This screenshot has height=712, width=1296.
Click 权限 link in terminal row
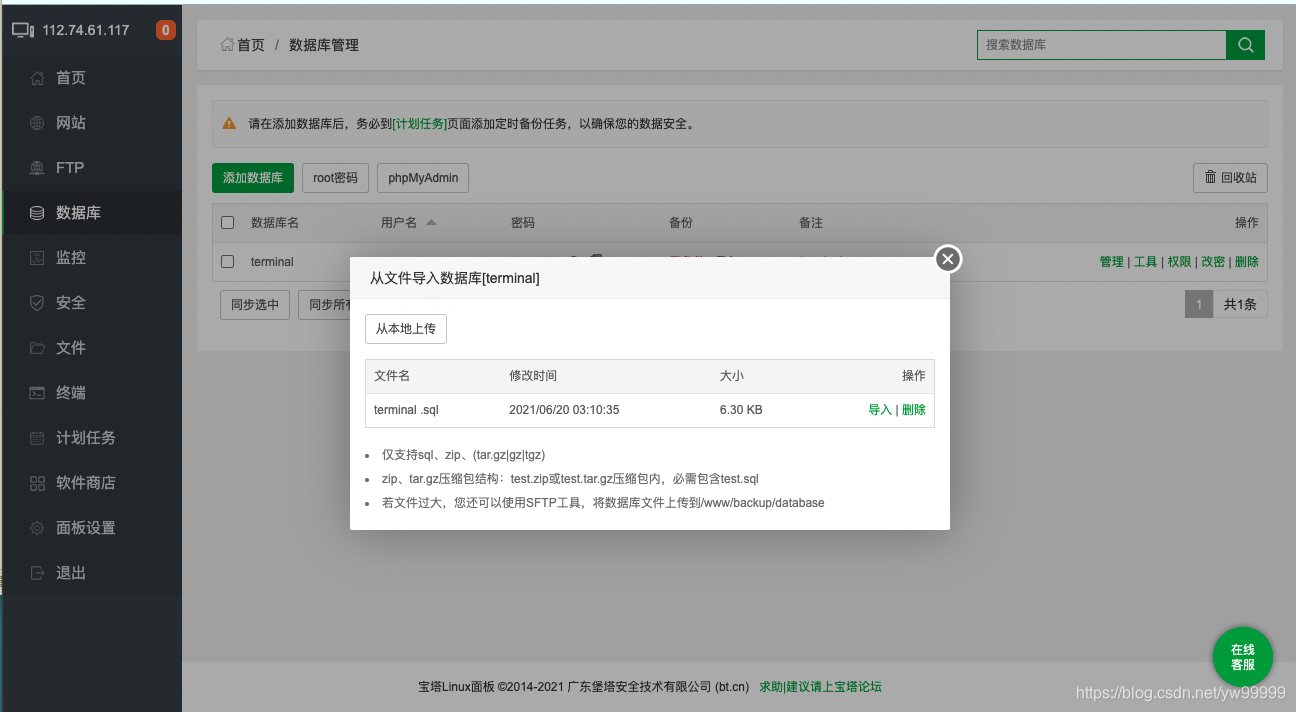(x=1179, y=262)
